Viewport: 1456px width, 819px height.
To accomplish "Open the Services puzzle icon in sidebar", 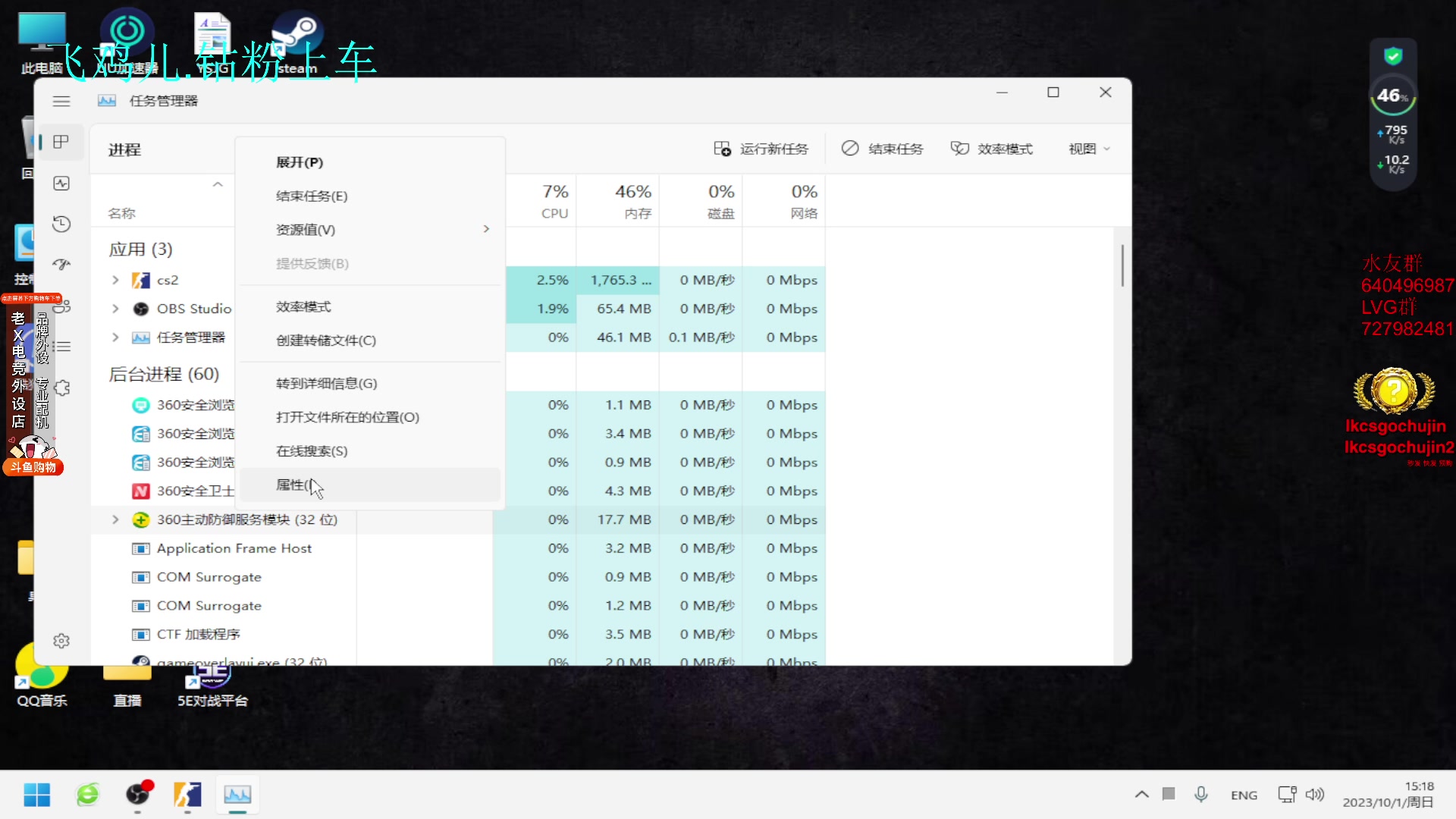I will point(61,388).
